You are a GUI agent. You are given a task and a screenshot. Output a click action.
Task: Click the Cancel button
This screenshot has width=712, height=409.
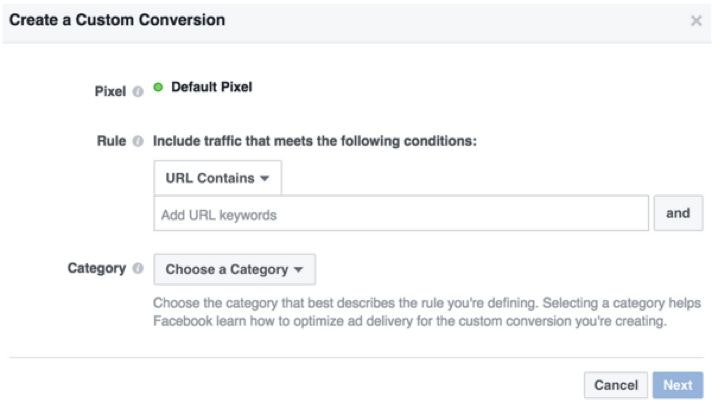tap(615, 385)
